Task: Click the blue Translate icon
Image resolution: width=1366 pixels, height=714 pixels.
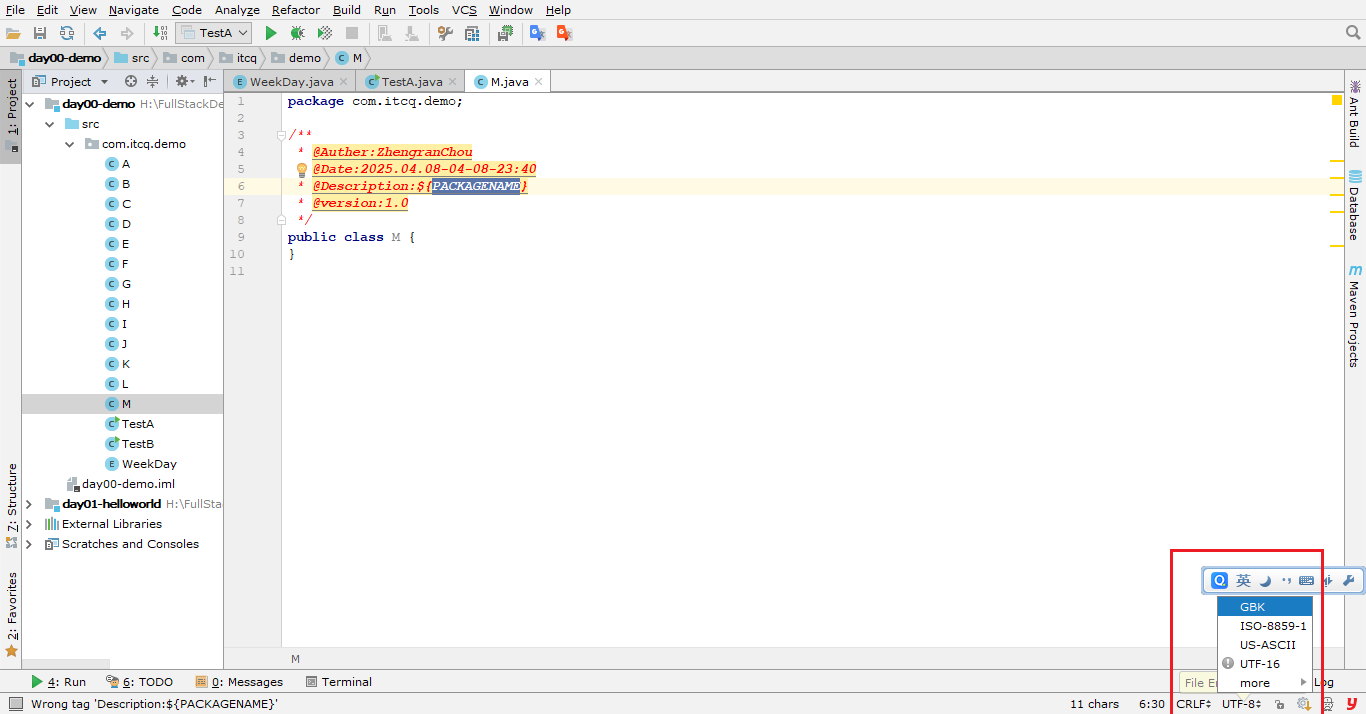Action: tap(537, 33)
